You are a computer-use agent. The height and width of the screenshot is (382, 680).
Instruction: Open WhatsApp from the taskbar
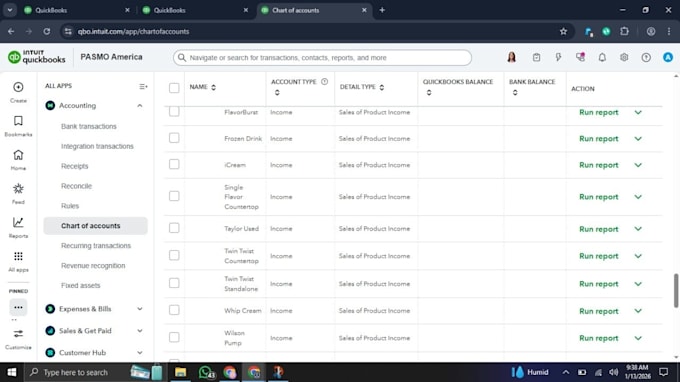coord(206,372)
